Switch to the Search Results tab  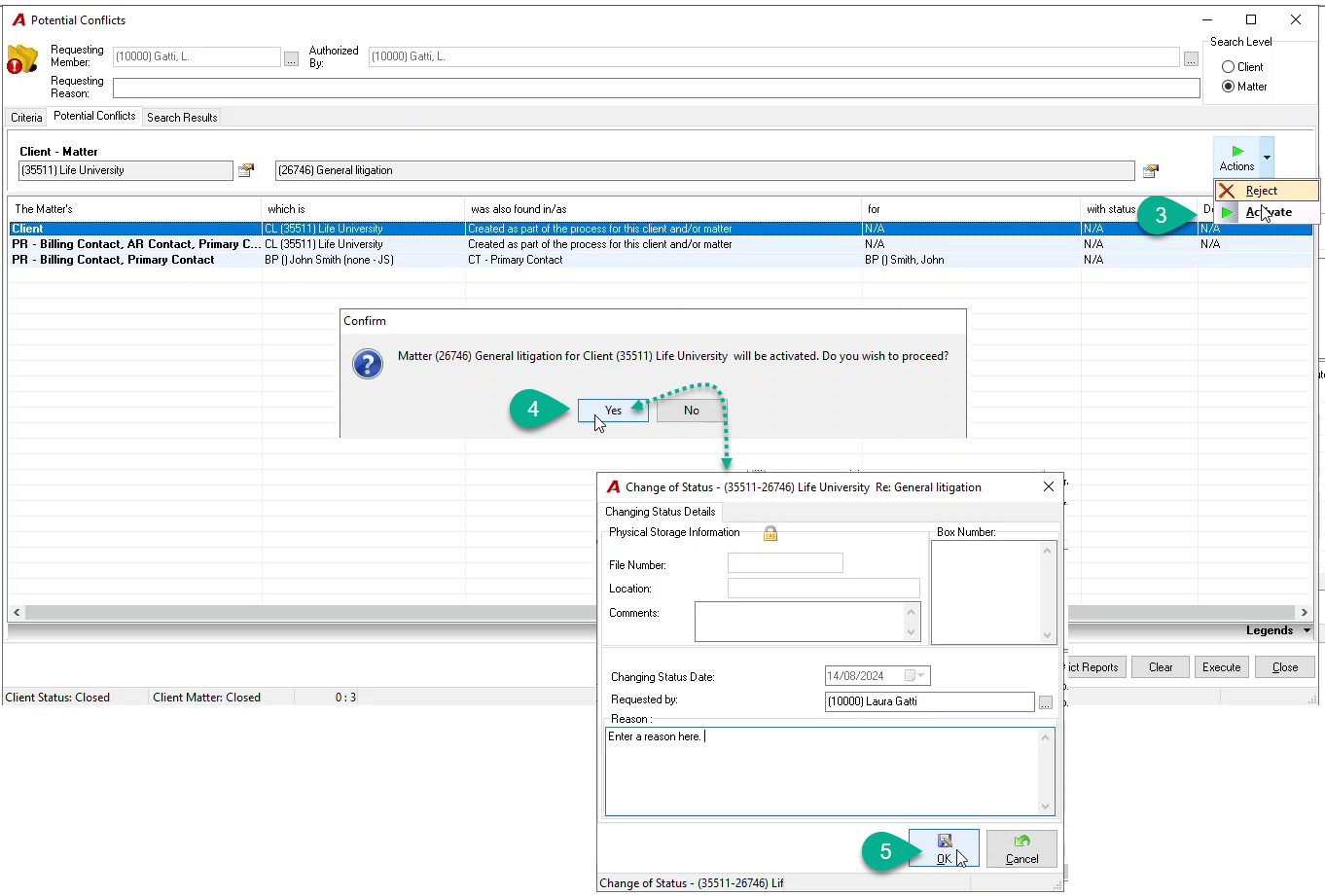pos(182,118)
